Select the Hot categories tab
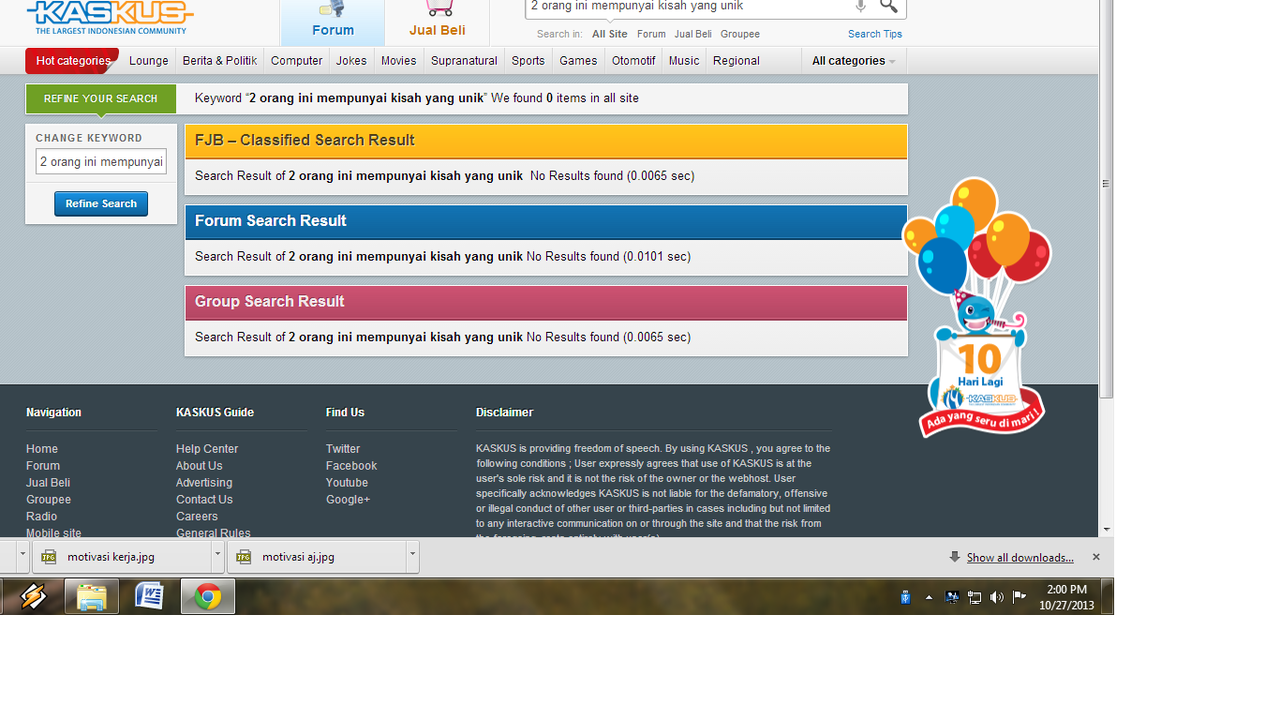Screen dimensions: 1280x720 [72, 61]
